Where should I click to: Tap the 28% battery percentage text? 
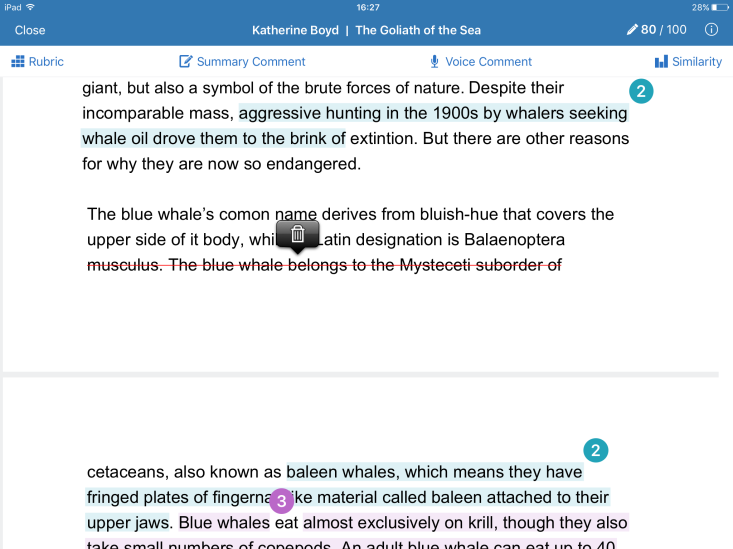point(700,7)
